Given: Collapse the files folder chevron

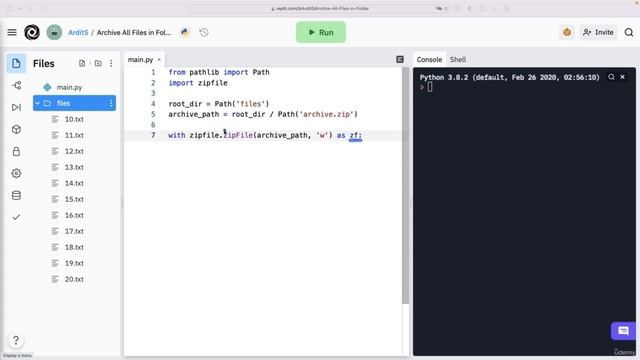Looking at the screenshot, I should coord(38,103).
